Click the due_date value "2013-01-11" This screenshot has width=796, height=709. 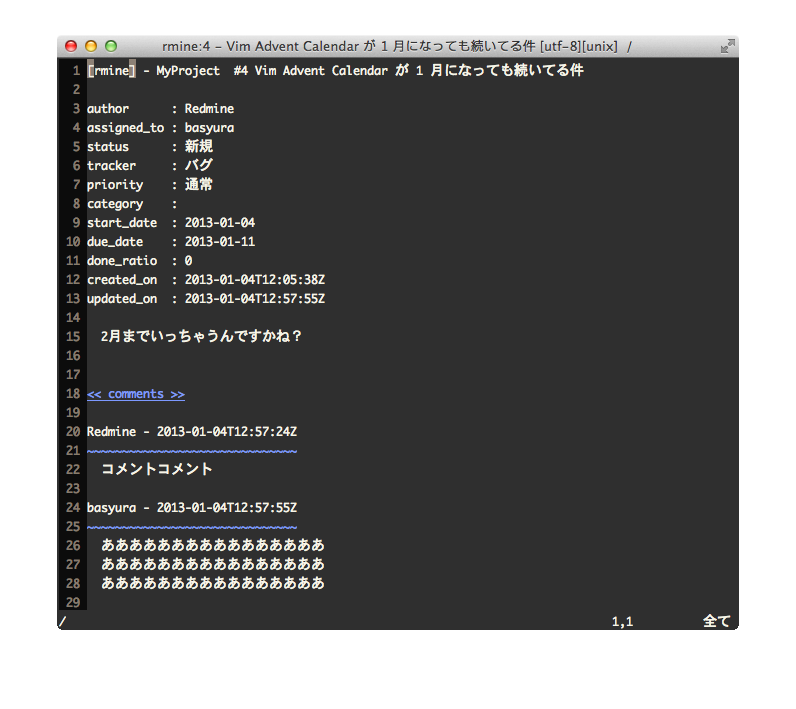click(220, 242)
